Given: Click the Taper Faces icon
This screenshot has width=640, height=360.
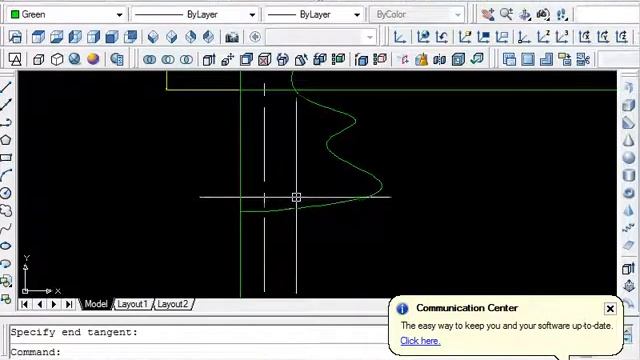Looking at the screenshot, I should [301, 60].
